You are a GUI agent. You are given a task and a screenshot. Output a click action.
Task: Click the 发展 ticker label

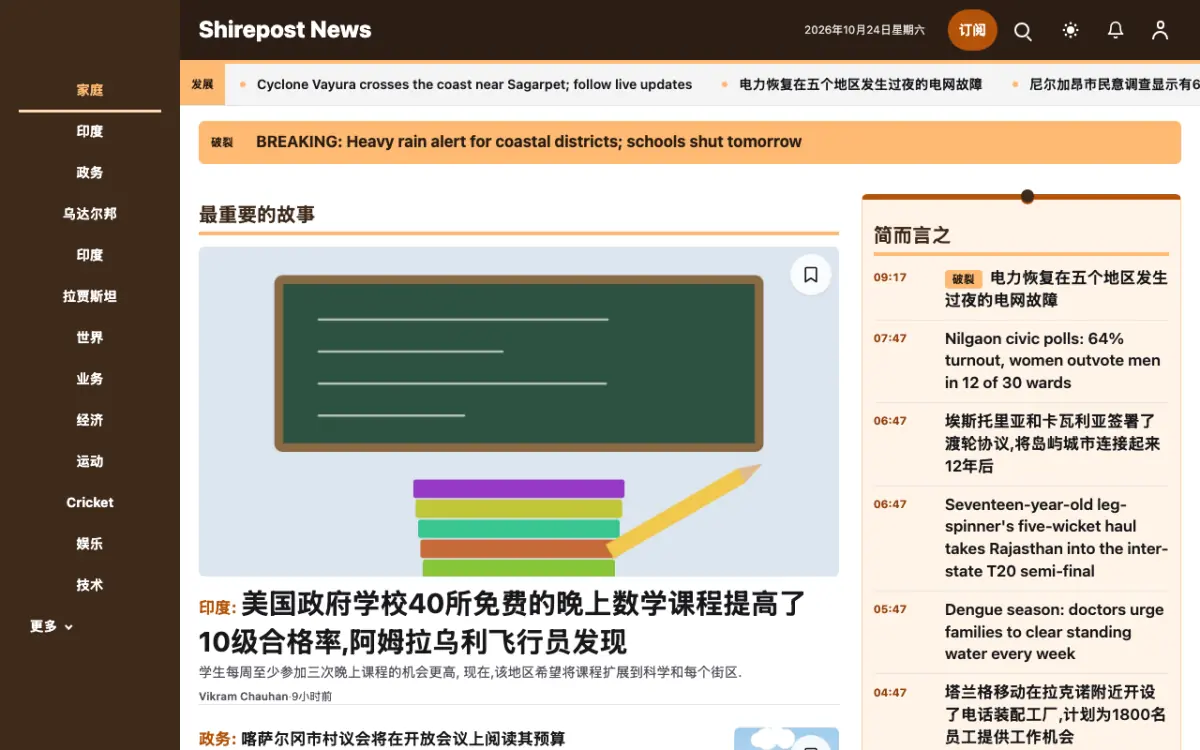coord(202,84)
